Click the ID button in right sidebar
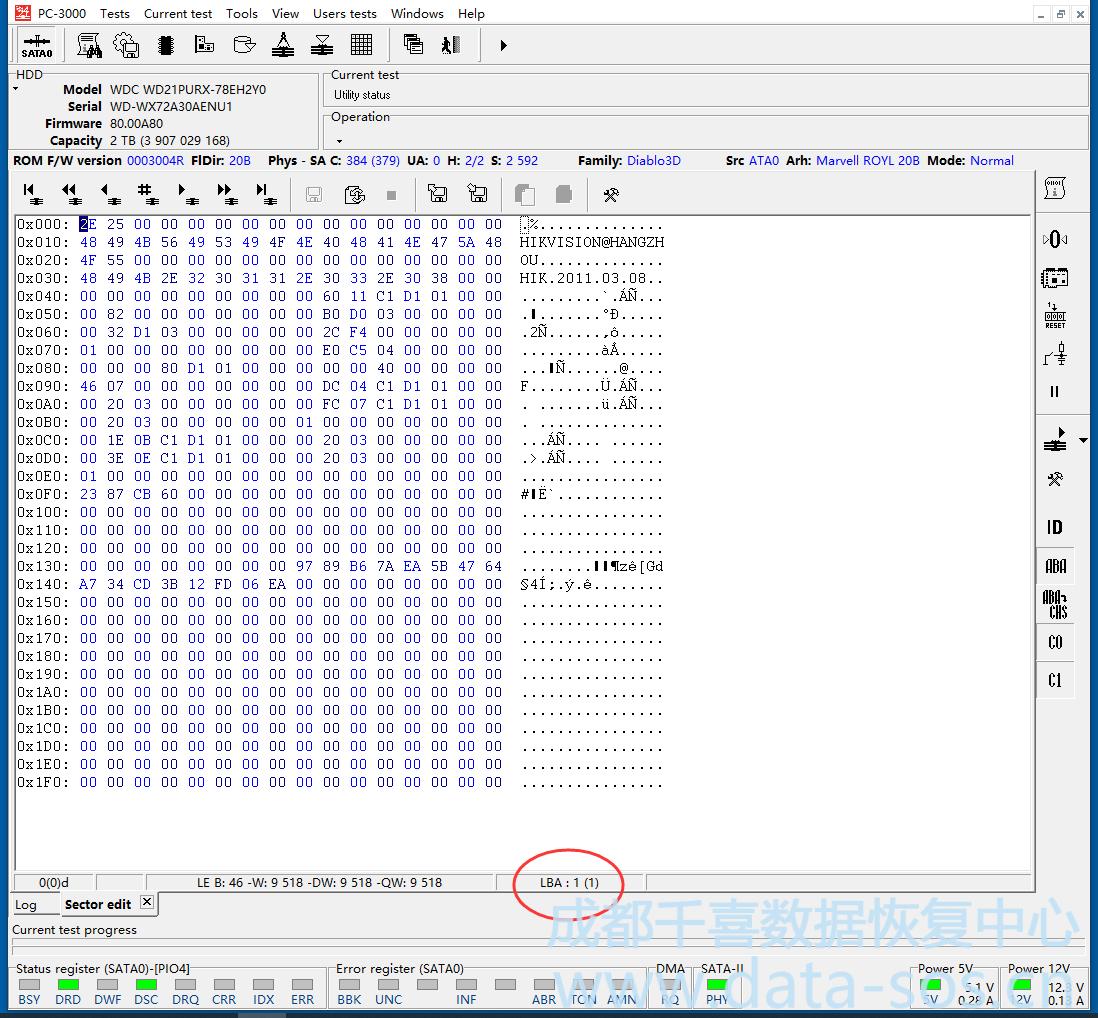The height and width of the screenshot is (1018, 1098). tap(1054, 527)
